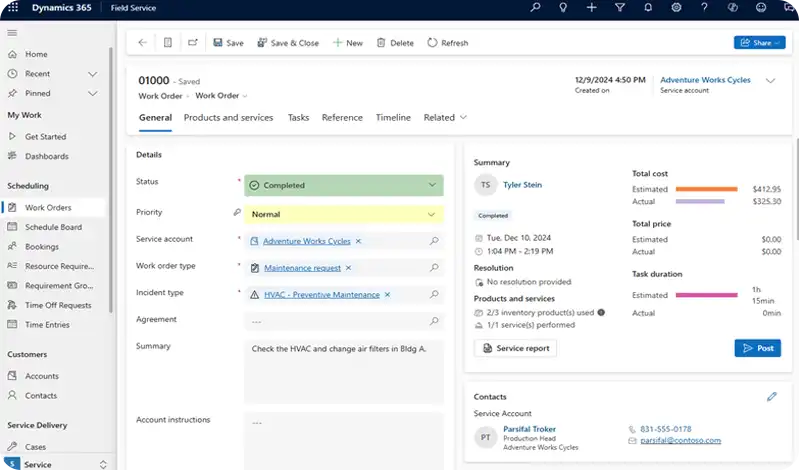Toggle the hamburger navigation menu

click(x=12, y=33)
